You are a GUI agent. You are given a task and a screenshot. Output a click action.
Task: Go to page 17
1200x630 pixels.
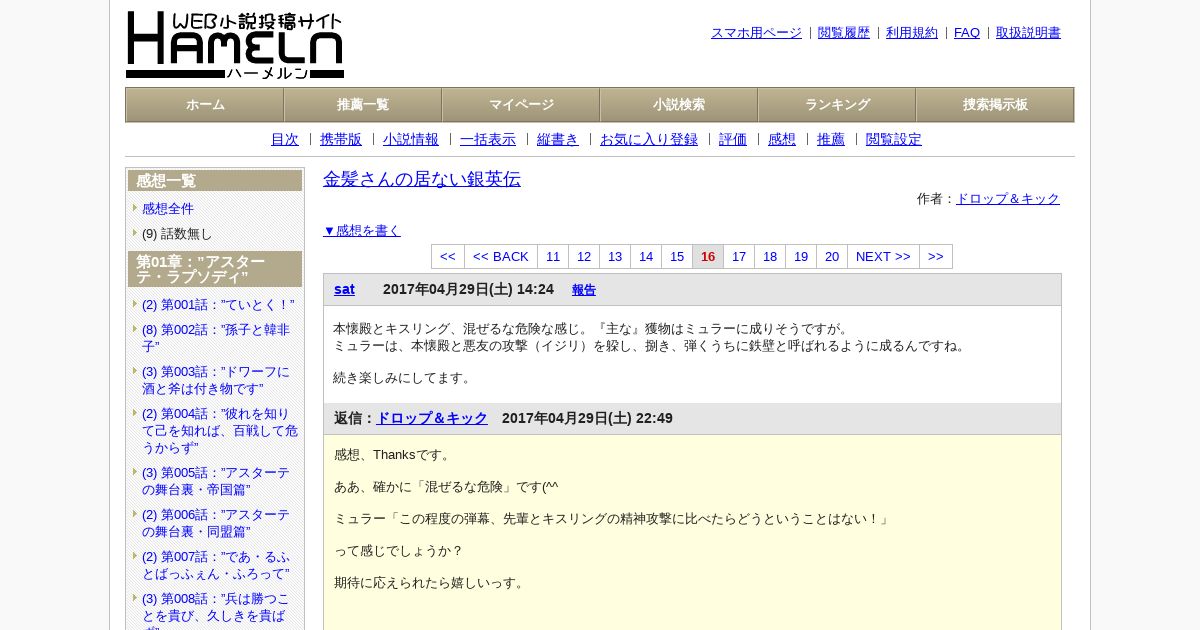click(739, 257)
